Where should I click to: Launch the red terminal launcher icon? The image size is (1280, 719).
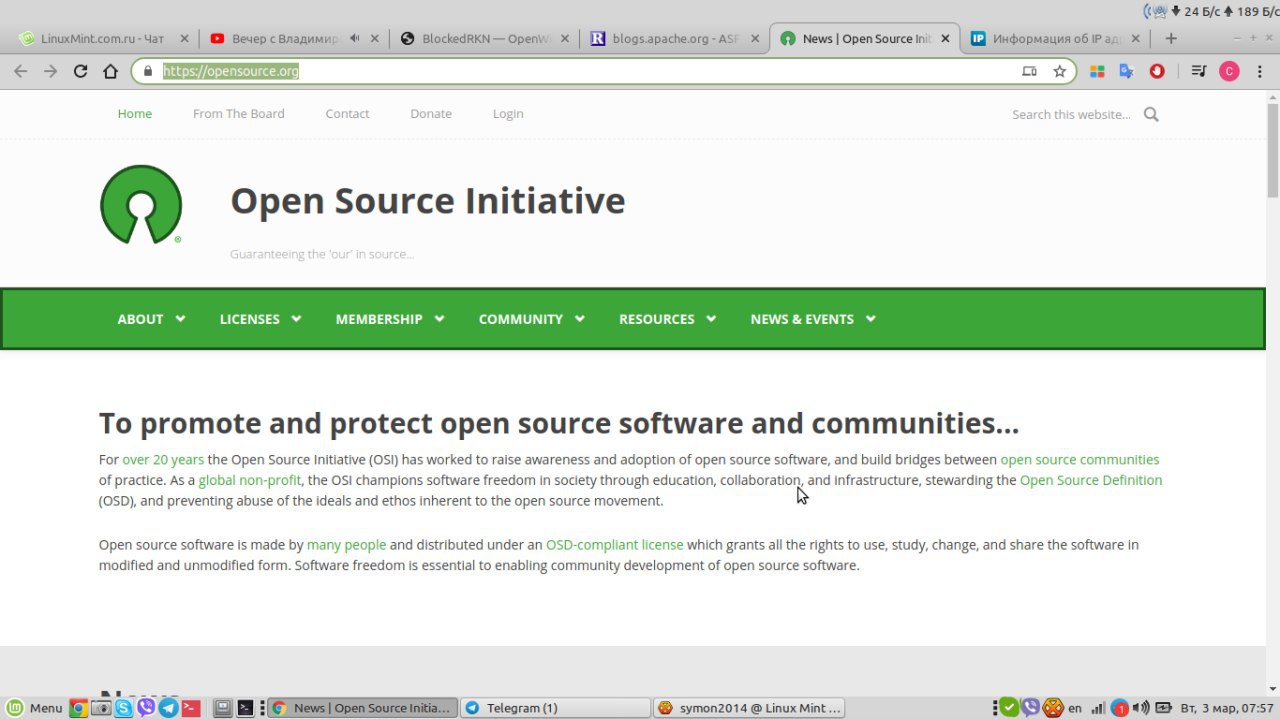[x=191, y=708]
